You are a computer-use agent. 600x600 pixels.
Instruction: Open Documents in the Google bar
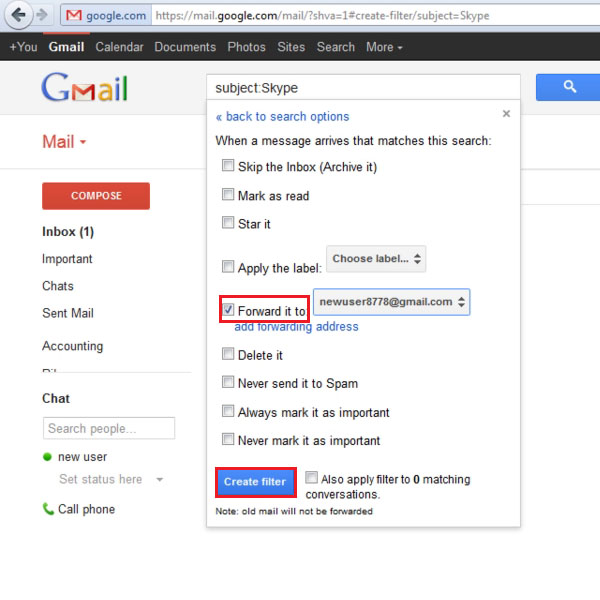coord(185,47)
